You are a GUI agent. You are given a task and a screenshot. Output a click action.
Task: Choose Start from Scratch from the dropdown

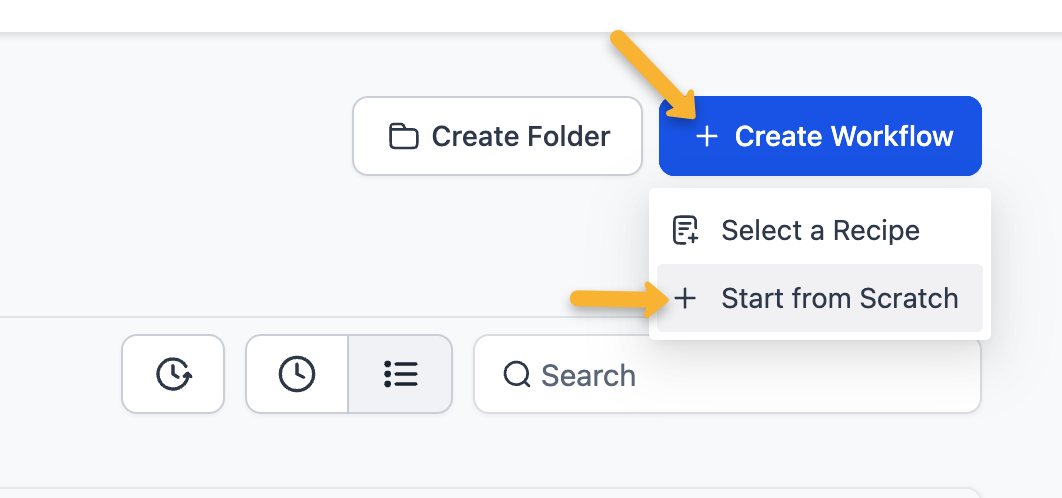coord(820,298)
